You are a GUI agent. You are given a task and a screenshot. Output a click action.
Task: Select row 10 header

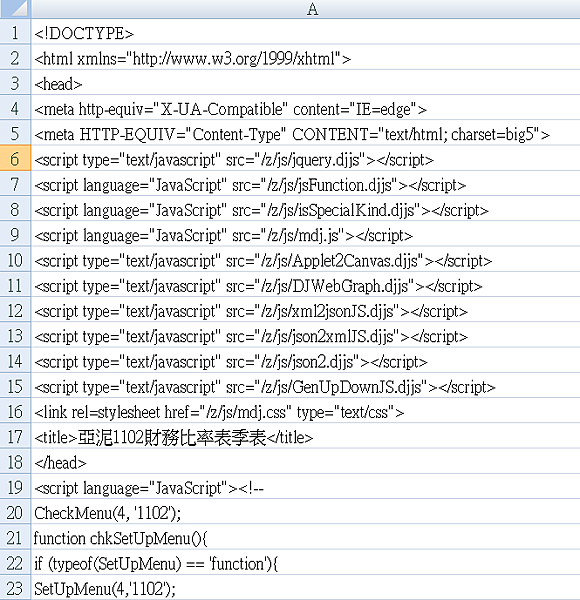point(15,259)
